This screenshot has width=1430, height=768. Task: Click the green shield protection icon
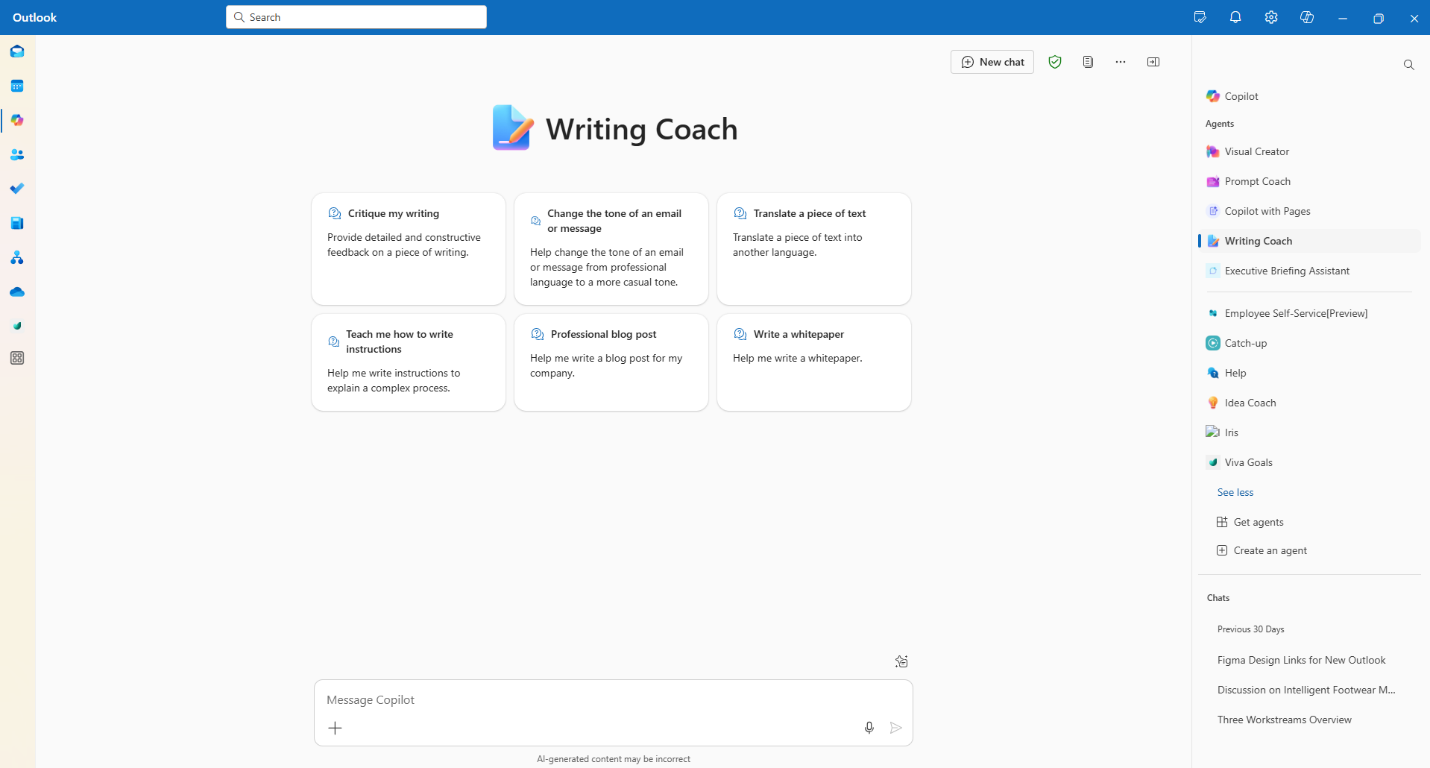pyautogui.click(x=1055, y=62)
